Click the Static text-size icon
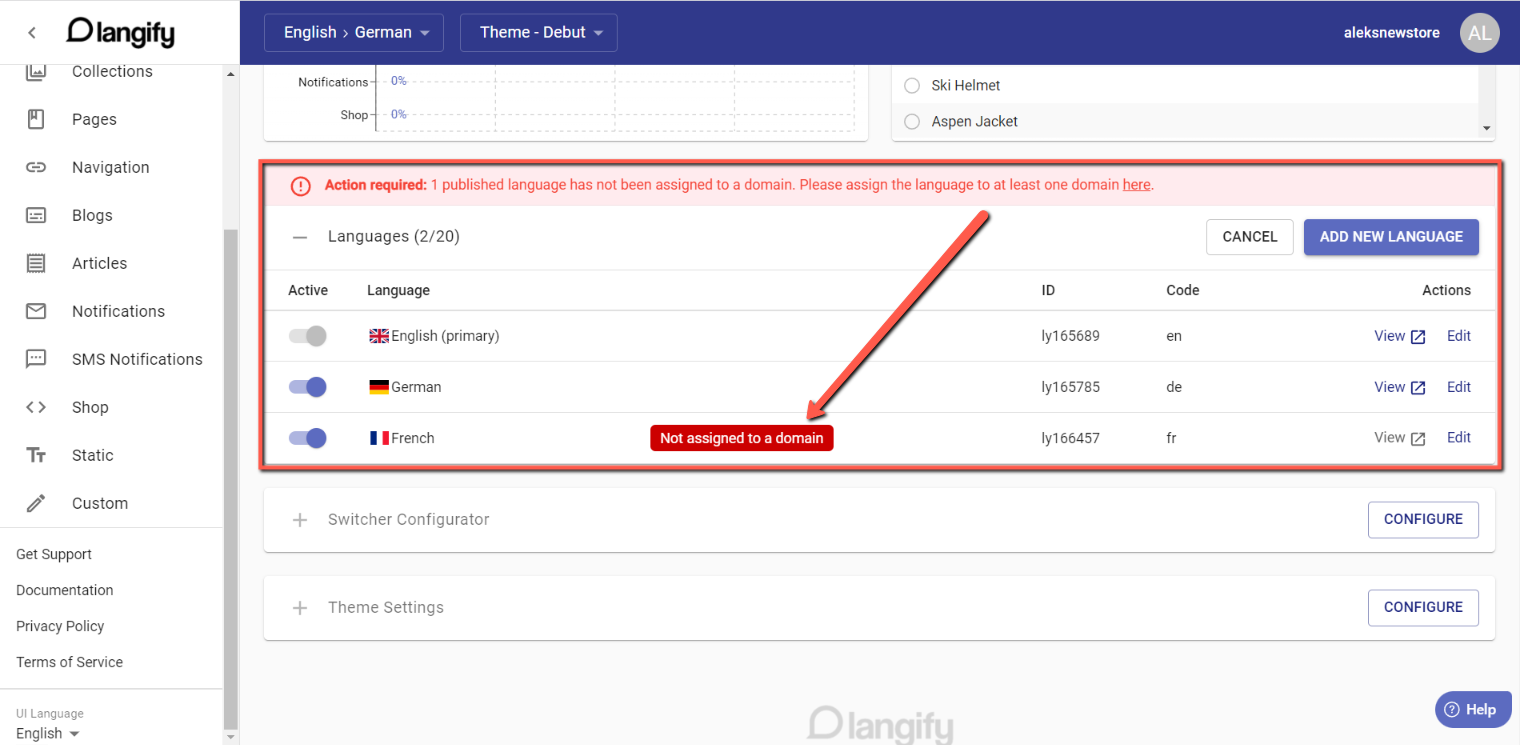The height and width of the screenshot is (745, 1520). 36,455
